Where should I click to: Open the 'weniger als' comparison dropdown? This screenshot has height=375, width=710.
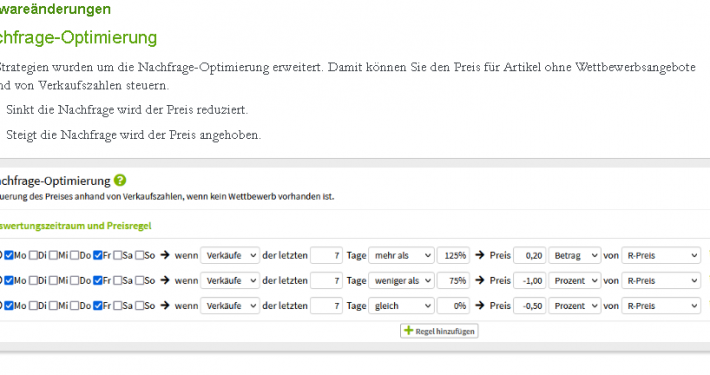click(x=402, y=281)
